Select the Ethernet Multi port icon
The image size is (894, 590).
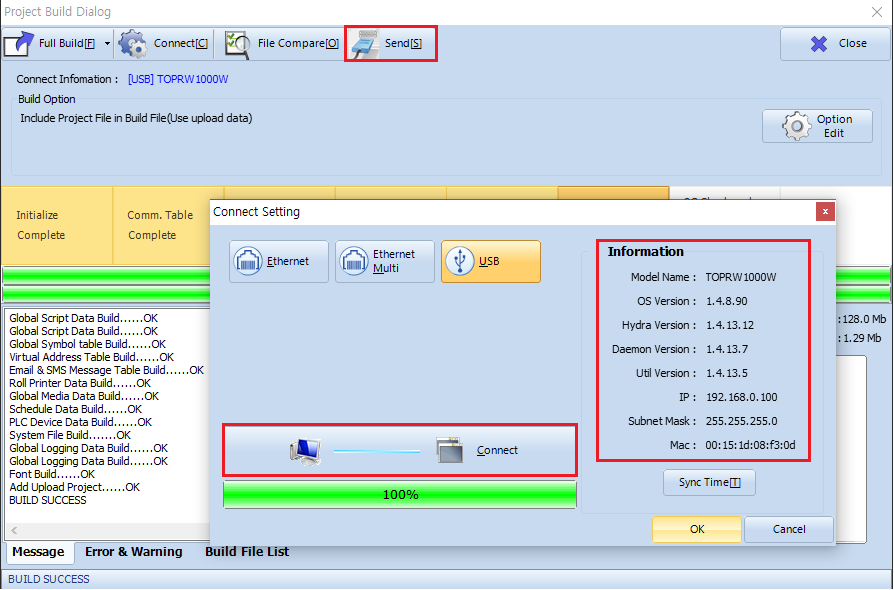click(354, 262)
